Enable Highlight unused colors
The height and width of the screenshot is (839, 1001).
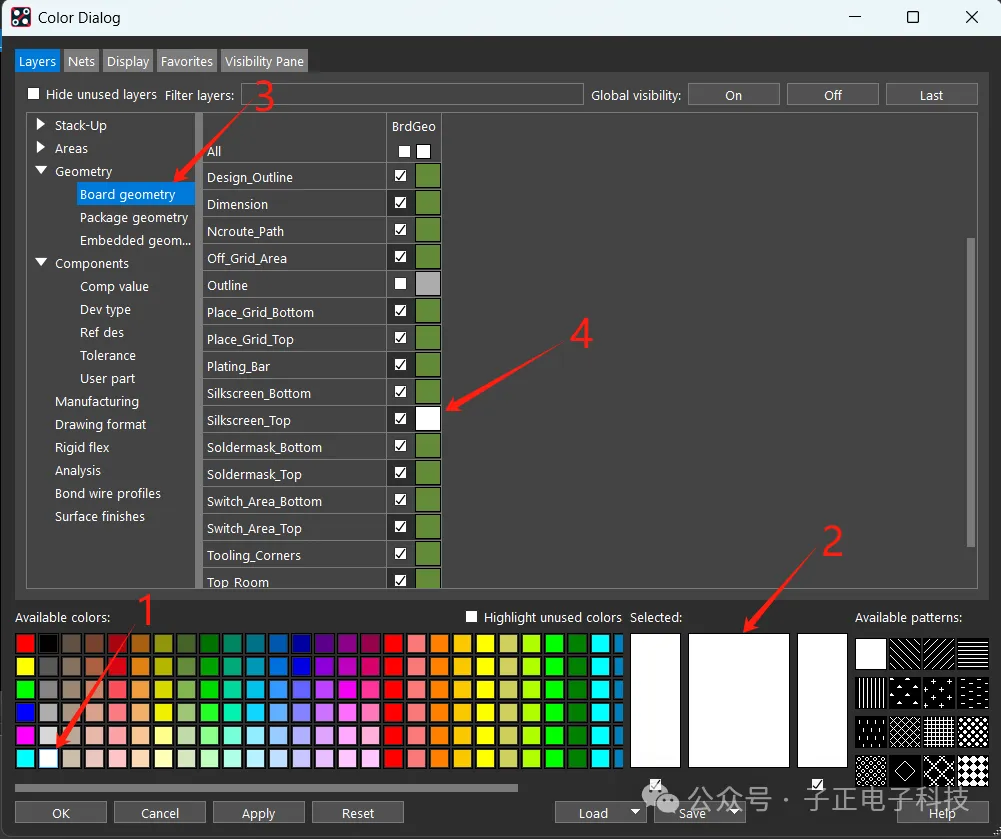[x=471, y=617]
